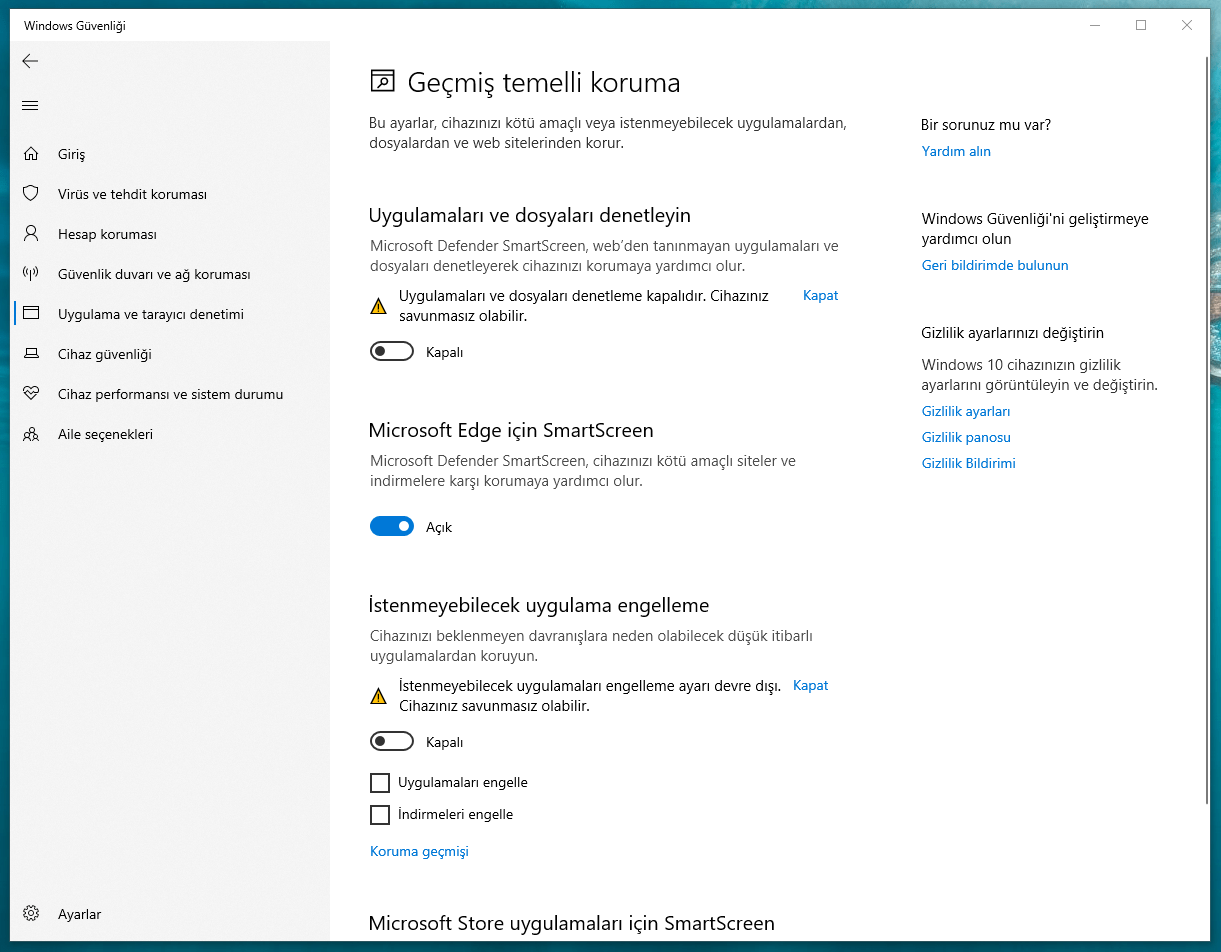Click the Yardım alın link

coord(956,152)
